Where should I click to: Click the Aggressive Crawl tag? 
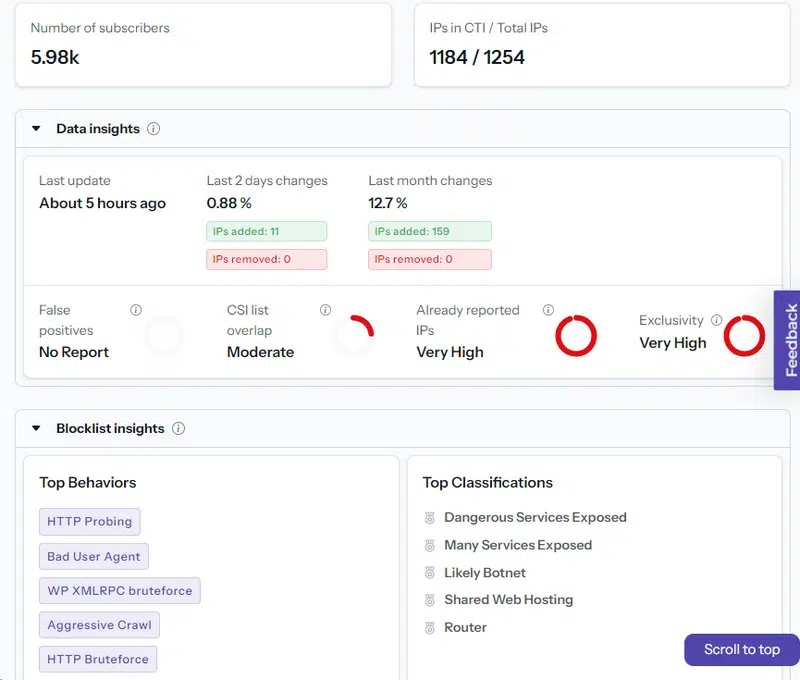[99, 626]
